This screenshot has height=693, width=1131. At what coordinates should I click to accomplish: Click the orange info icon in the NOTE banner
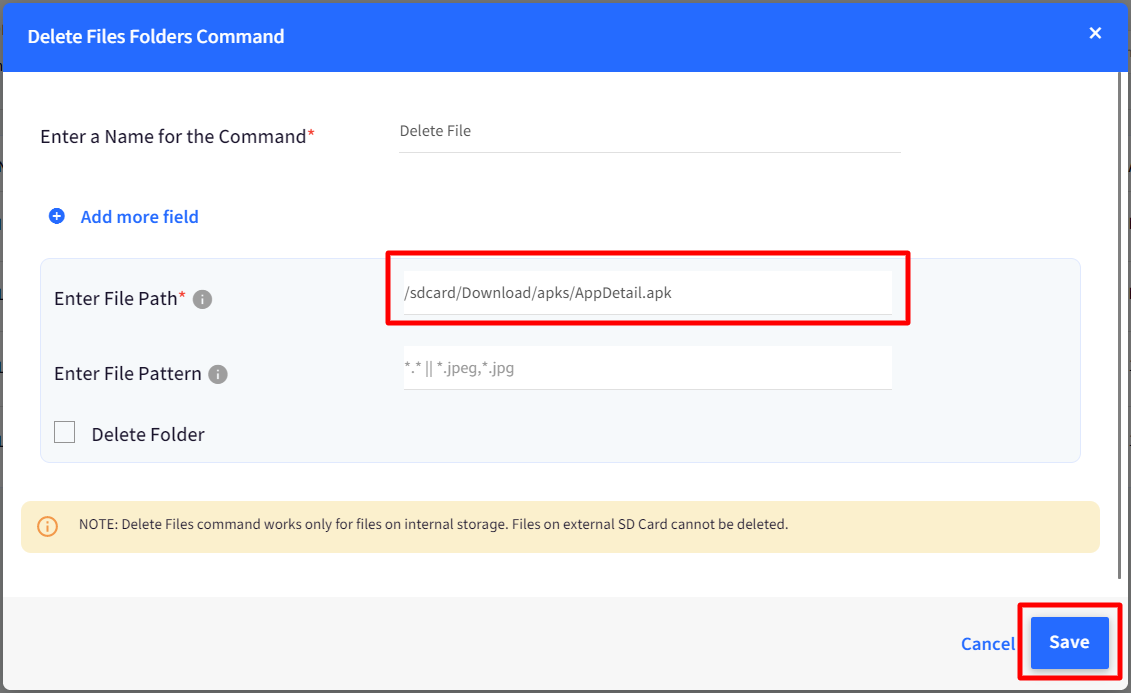[48, 526]
